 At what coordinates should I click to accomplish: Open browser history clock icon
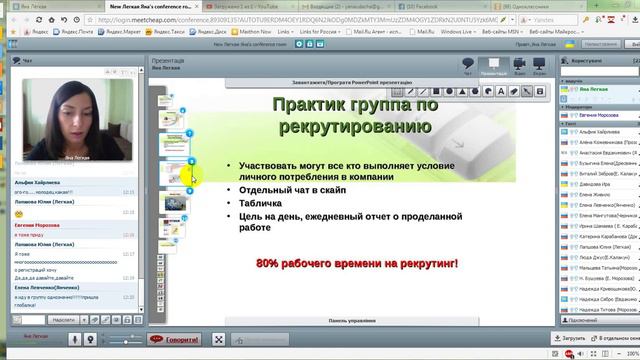click(77, 20)
